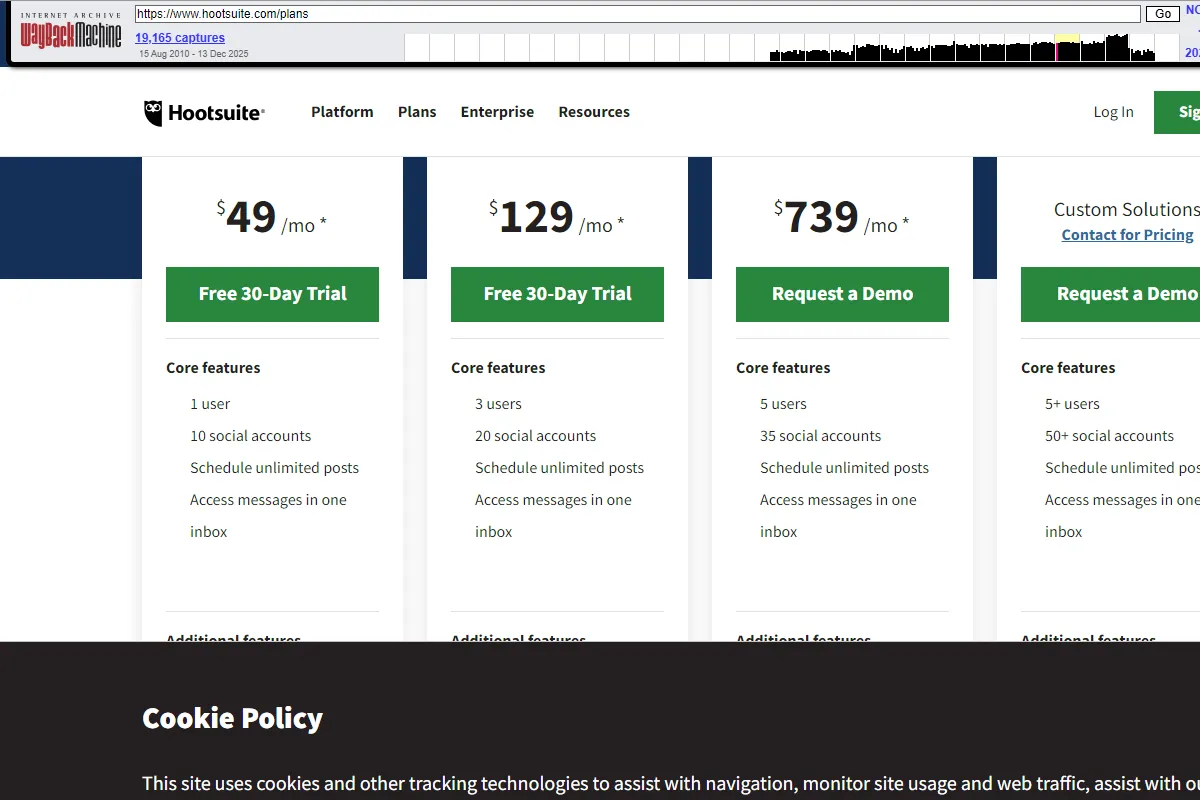Open the Resources navigation menu
Screen dimensions: 1200x800
click(594, 112)
